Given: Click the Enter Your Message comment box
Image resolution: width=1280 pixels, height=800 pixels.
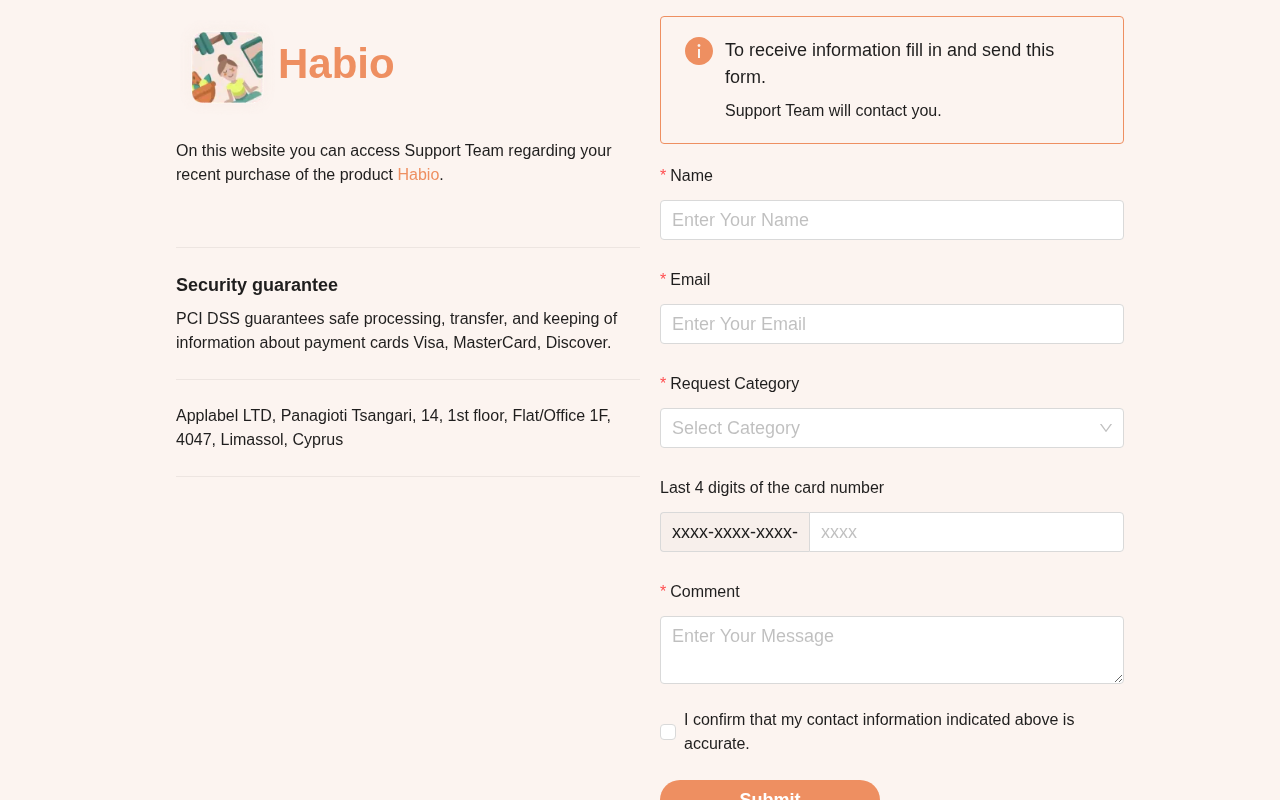Looking at the screenshot, I should coord(890,649).
